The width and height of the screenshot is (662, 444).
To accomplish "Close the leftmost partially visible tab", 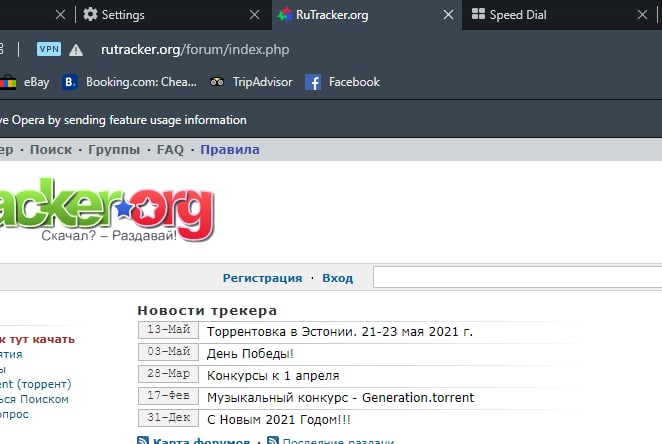I will point(60,15).
